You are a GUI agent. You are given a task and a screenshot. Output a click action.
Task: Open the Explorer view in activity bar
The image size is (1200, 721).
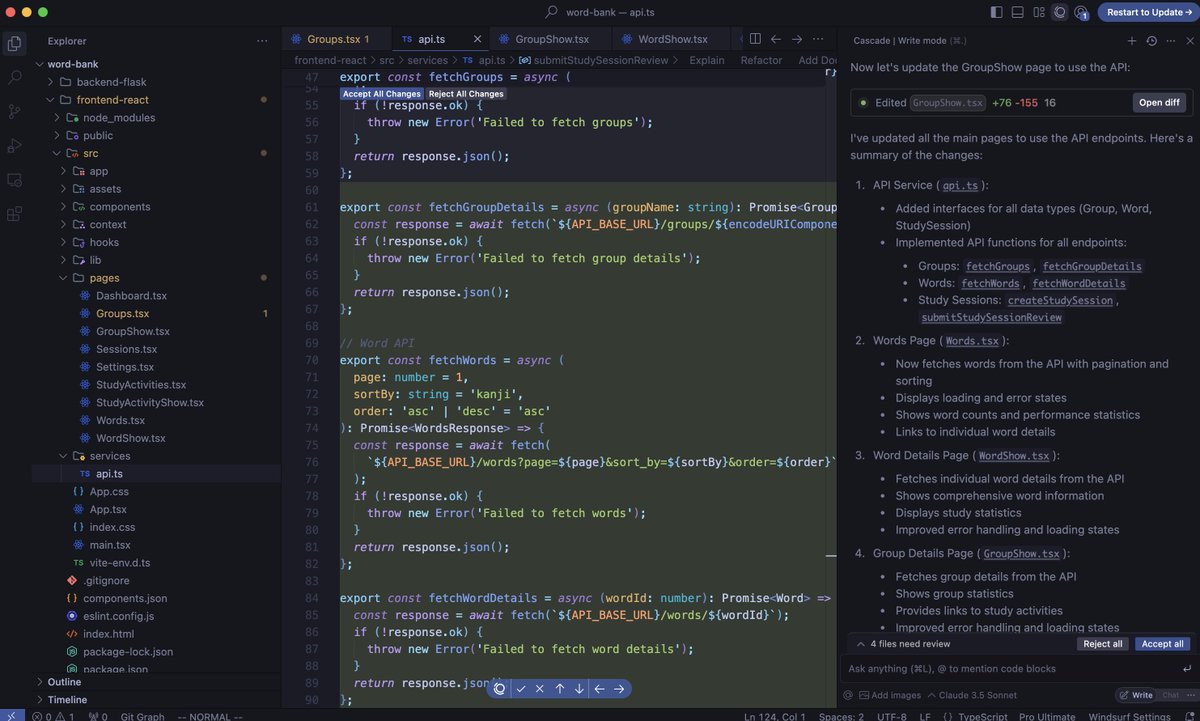tap(14, 44)
